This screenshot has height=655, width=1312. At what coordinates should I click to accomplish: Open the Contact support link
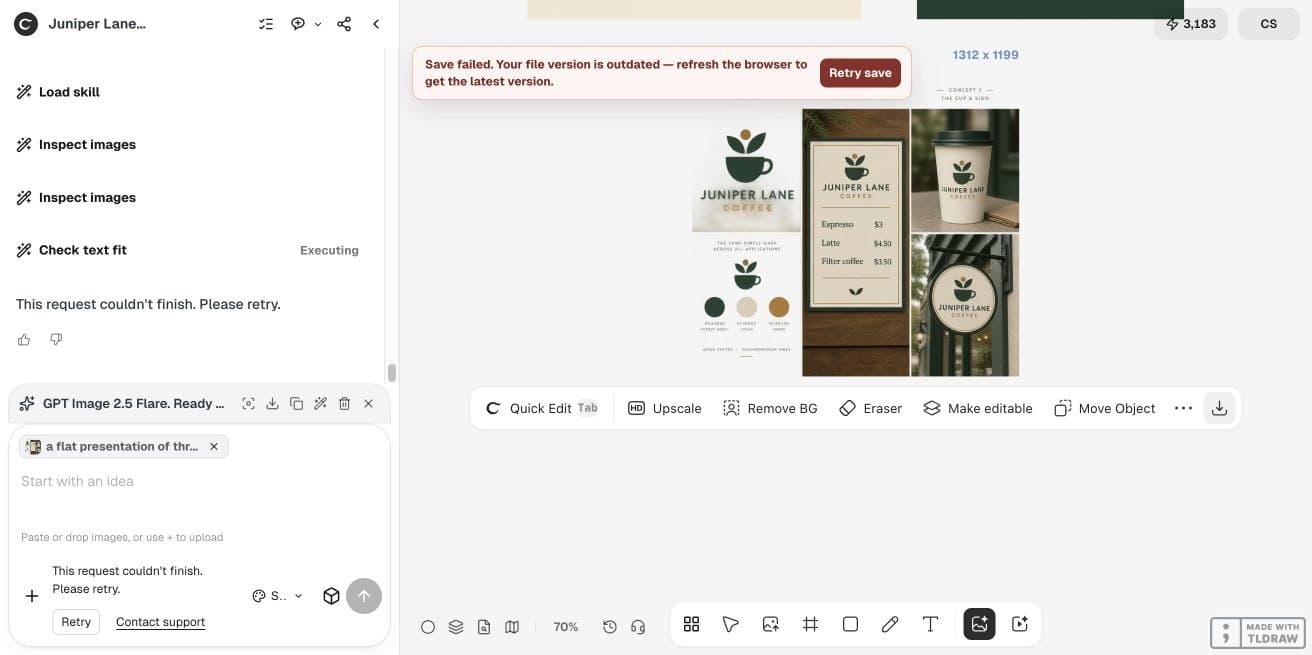tap(160, 622)
